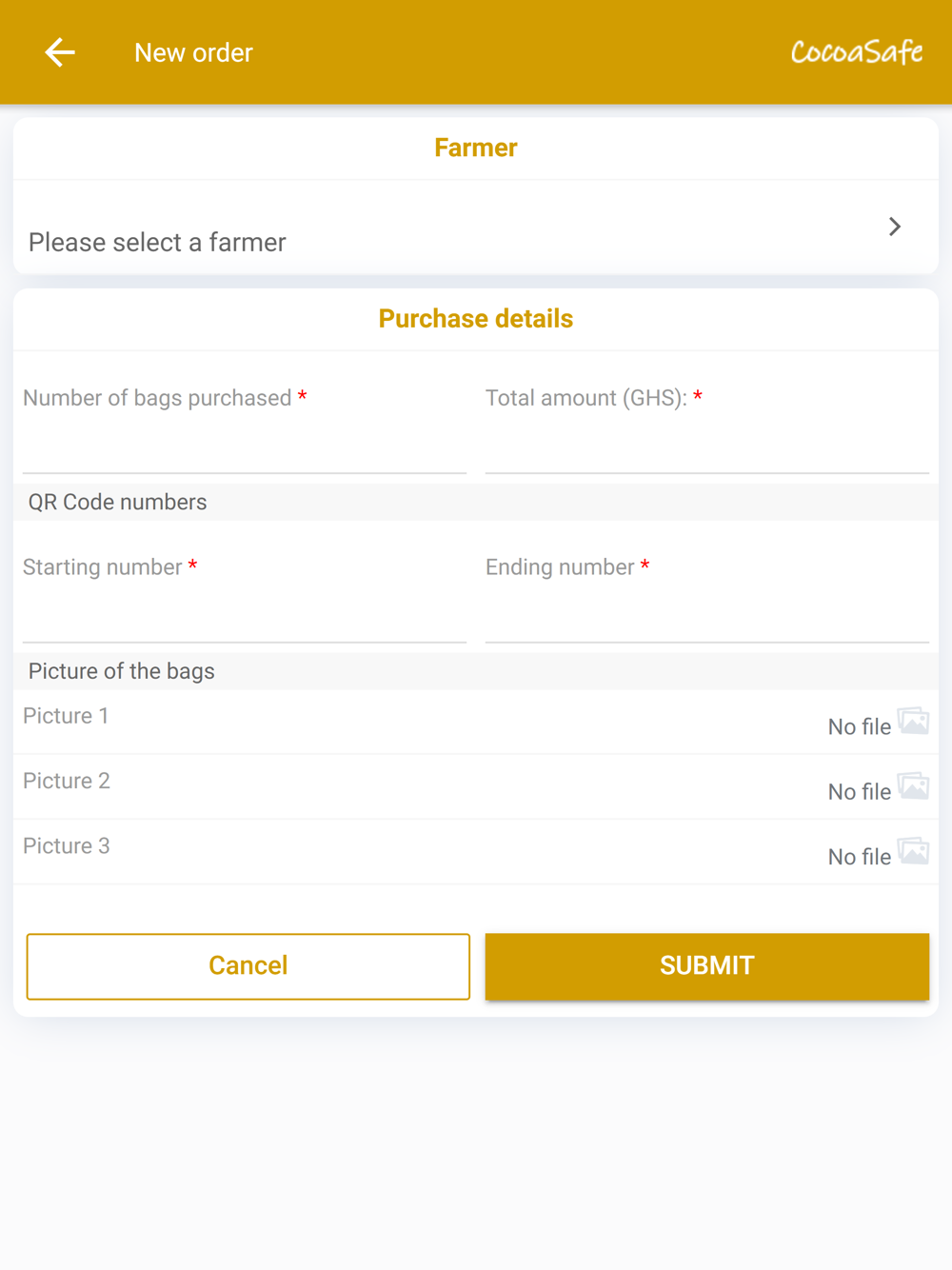Focus the Number of bags purchased field
952x1270 pixels.
tap(245, 447)
